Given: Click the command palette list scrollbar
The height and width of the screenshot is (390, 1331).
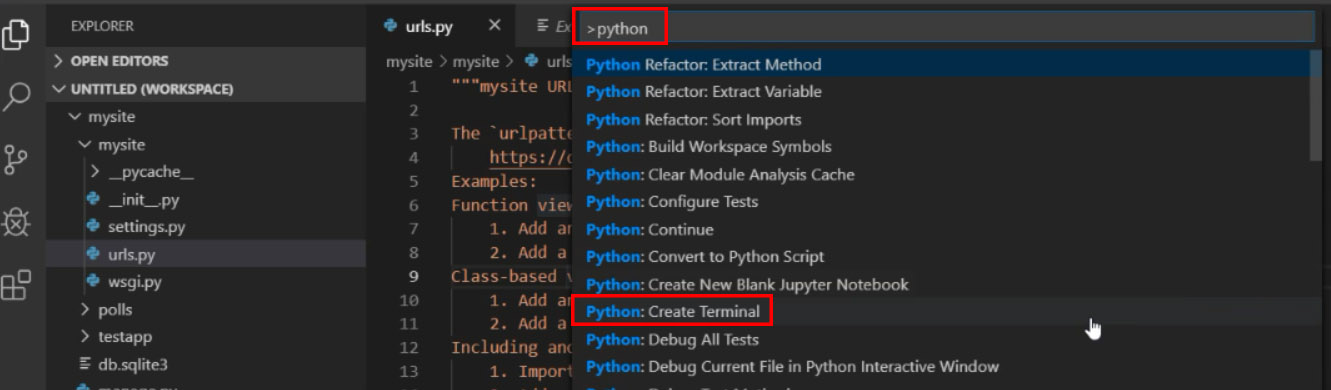Looking at the screenshot, I should pyautogui.click(x=1316, y=105).
